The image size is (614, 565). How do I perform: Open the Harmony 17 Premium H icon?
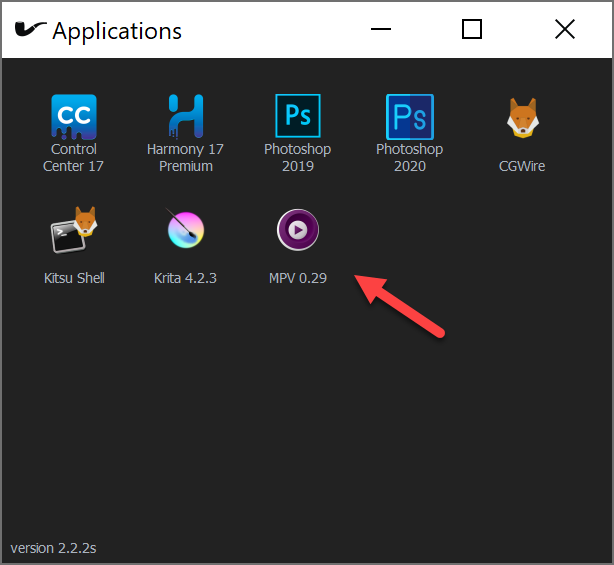pyautogui.click(x=186, y=117)
